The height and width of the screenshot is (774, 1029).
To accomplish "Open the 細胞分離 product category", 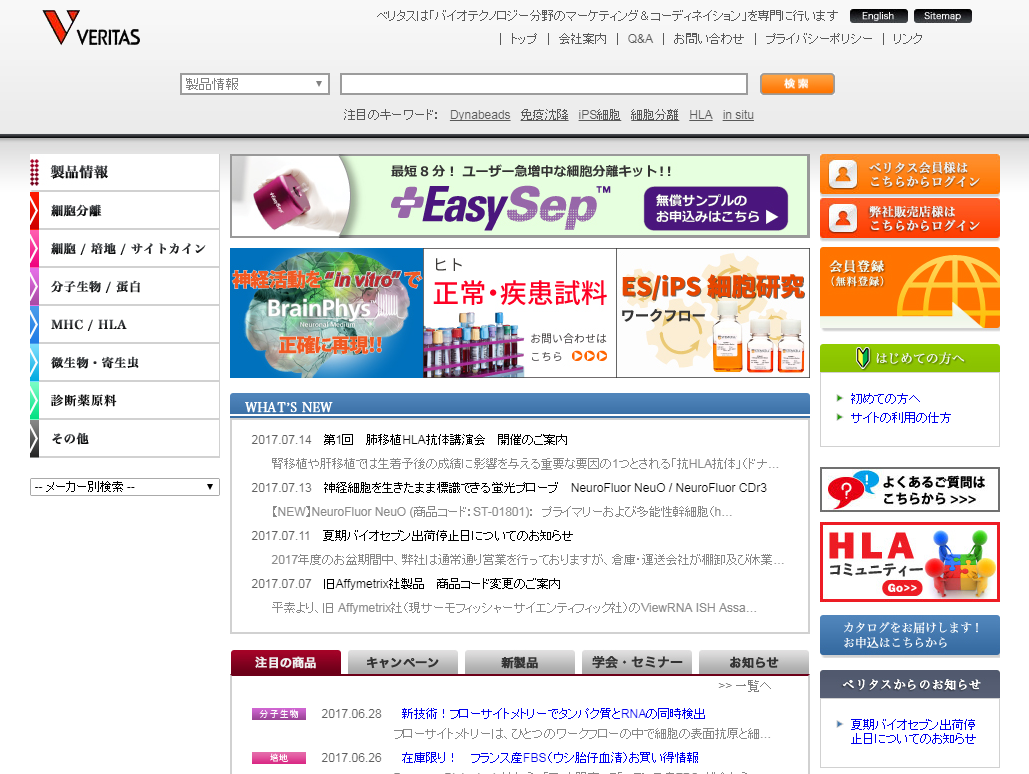I will pyautogui.click(x=125, y=211).
